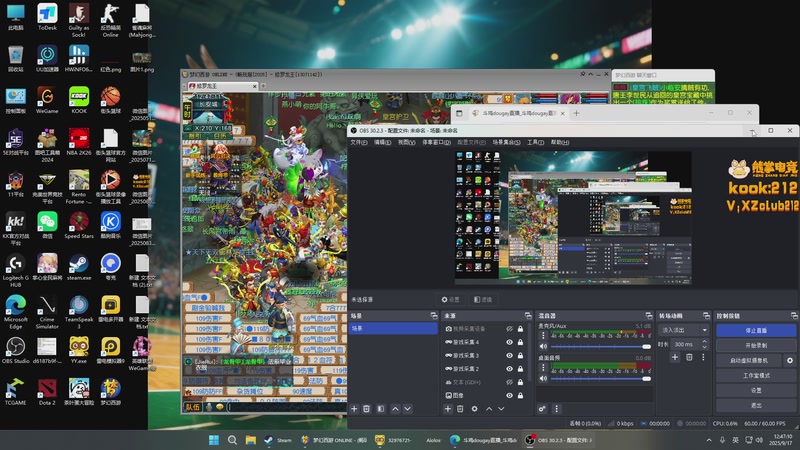The height and width of the screenshot is (450, 800).
Task: Undock the scene transitions panel header icon
Action: [x=706, y=316]
